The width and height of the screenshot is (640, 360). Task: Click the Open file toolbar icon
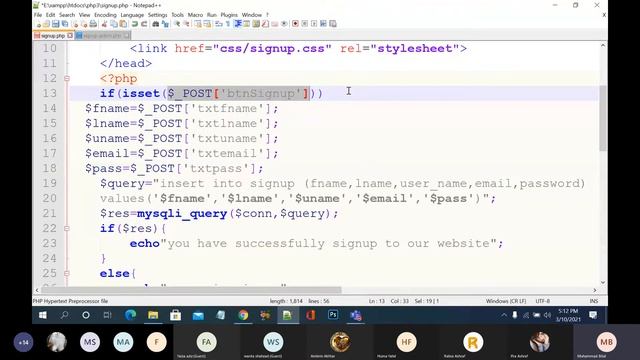(47, 24)
